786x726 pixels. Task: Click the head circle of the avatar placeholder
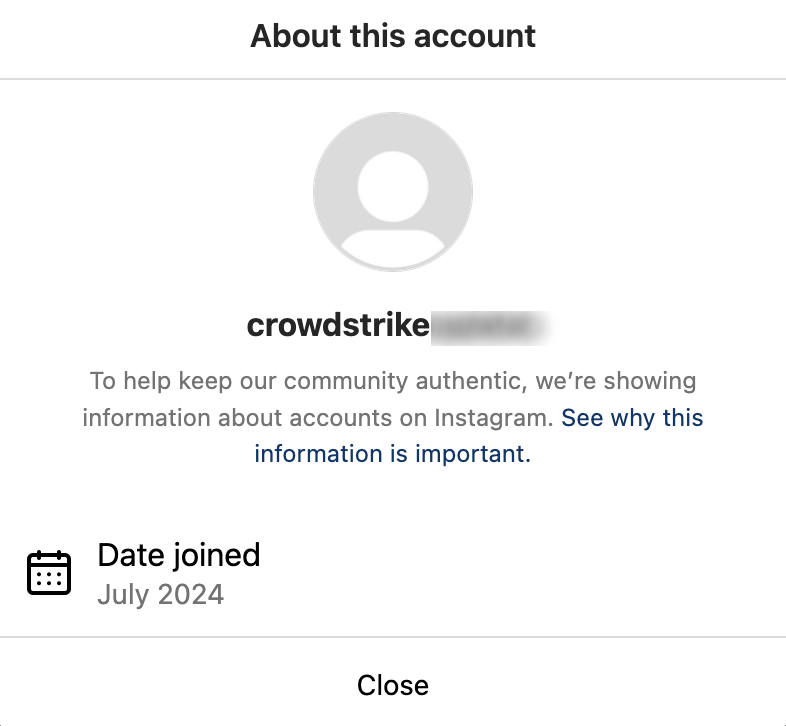coord(393,185)
